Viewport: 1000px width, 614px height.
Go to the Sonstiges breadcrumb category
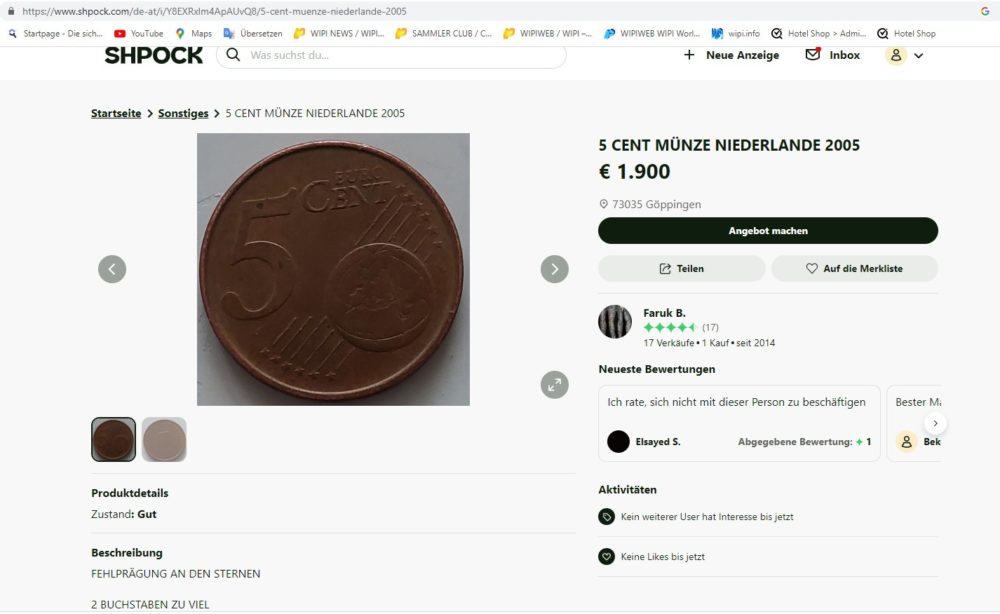click(183, 113)
